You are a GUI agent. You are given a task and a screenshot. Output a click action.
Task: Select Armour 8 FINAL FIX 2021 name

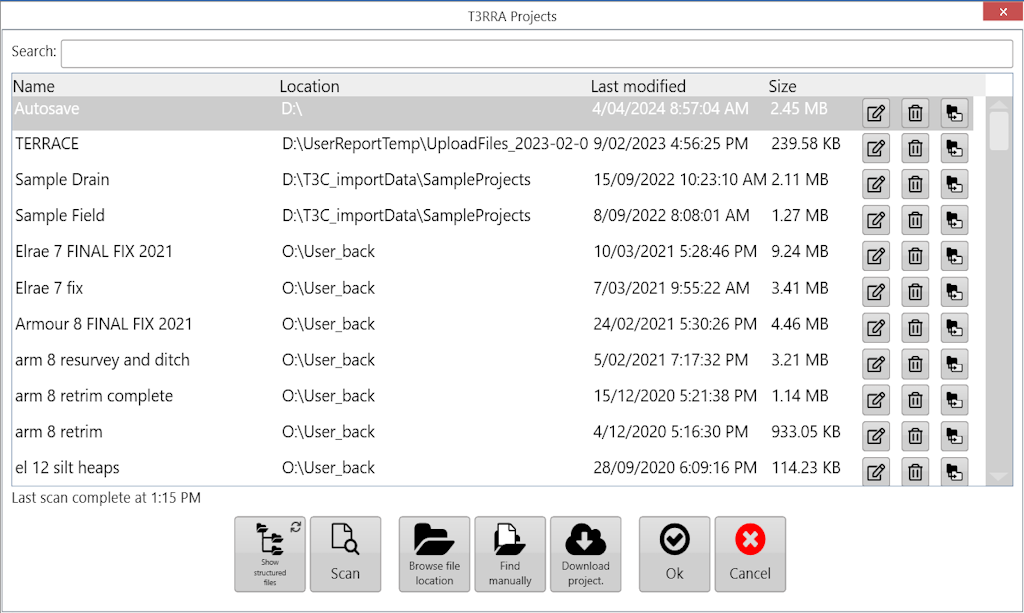click(x=104, y=324)
